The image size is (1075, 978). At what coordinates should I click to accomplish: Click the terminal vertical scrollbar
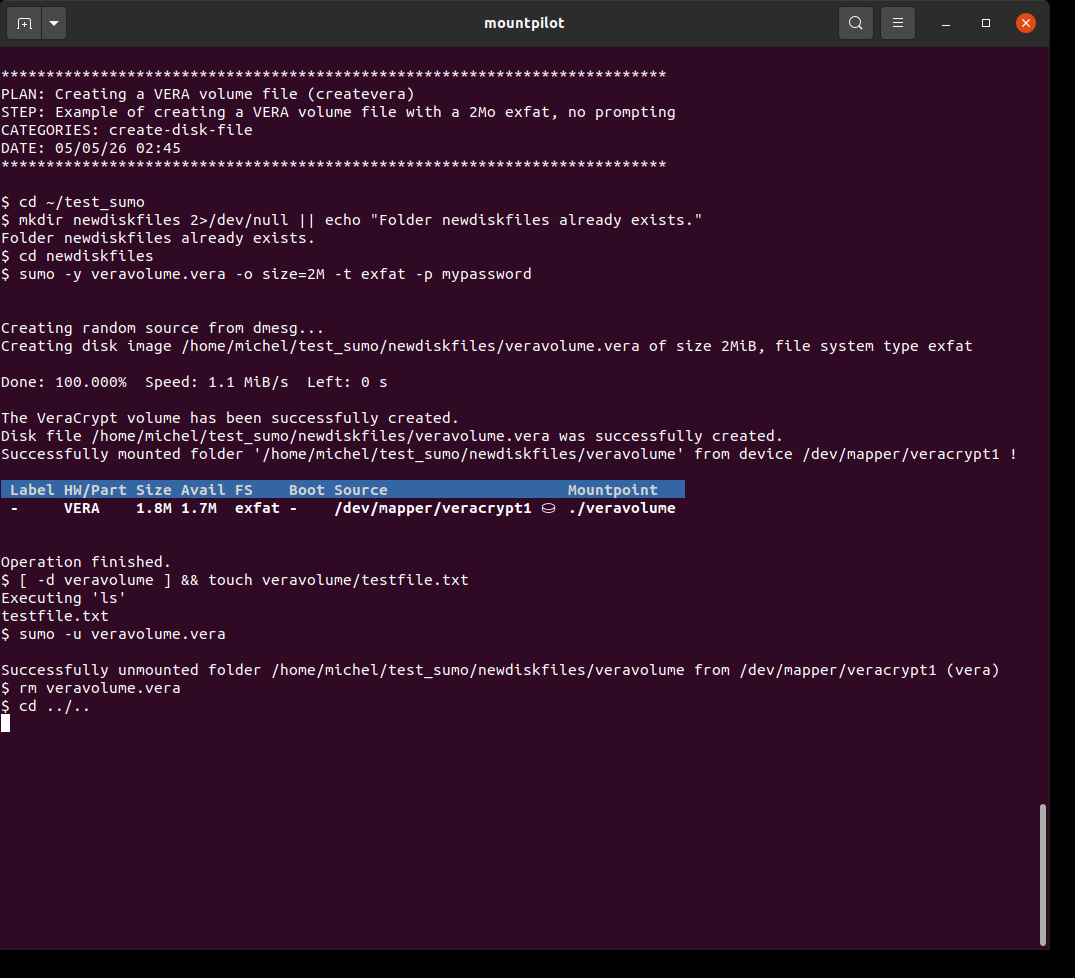click(x=1043, y=875)
